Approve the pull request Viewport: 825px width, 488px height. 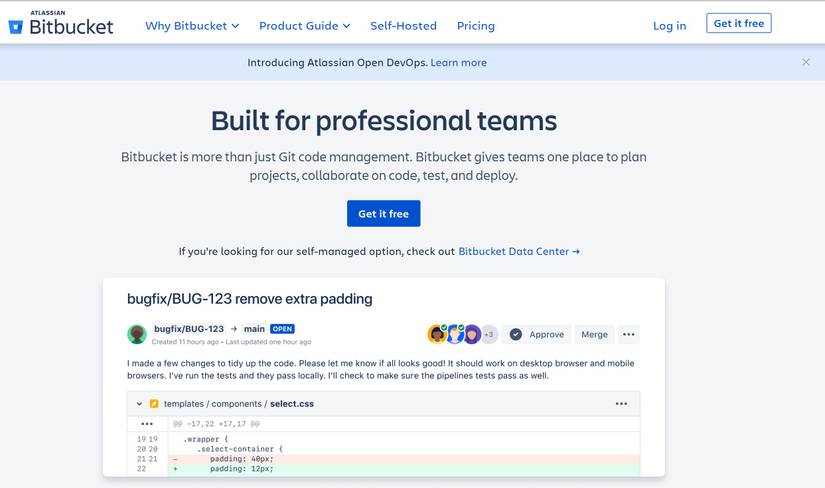coord(537,334)
